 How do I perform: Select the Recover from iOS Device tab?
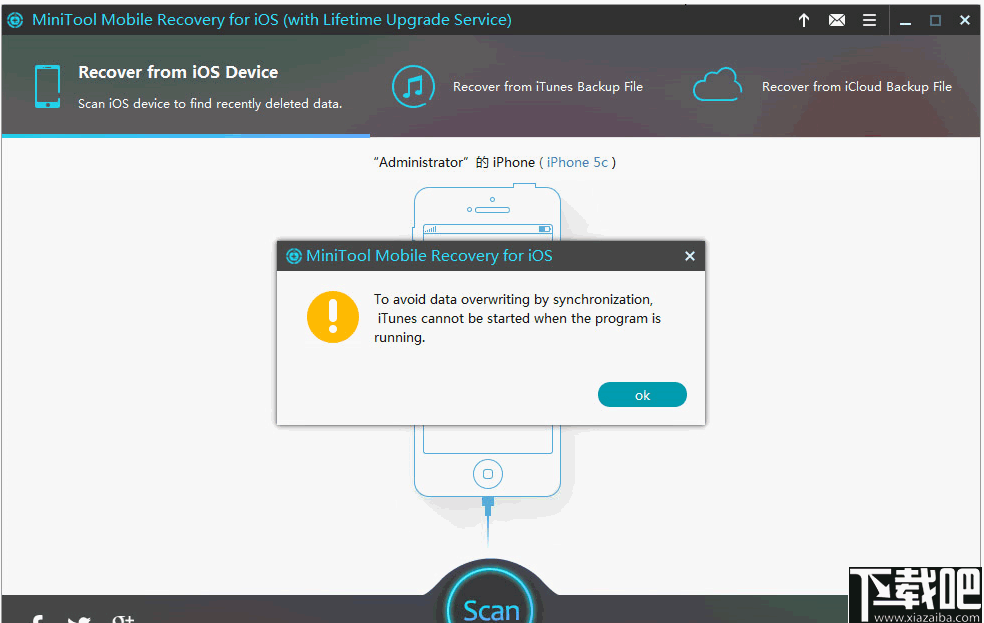[x=178, y=72]
